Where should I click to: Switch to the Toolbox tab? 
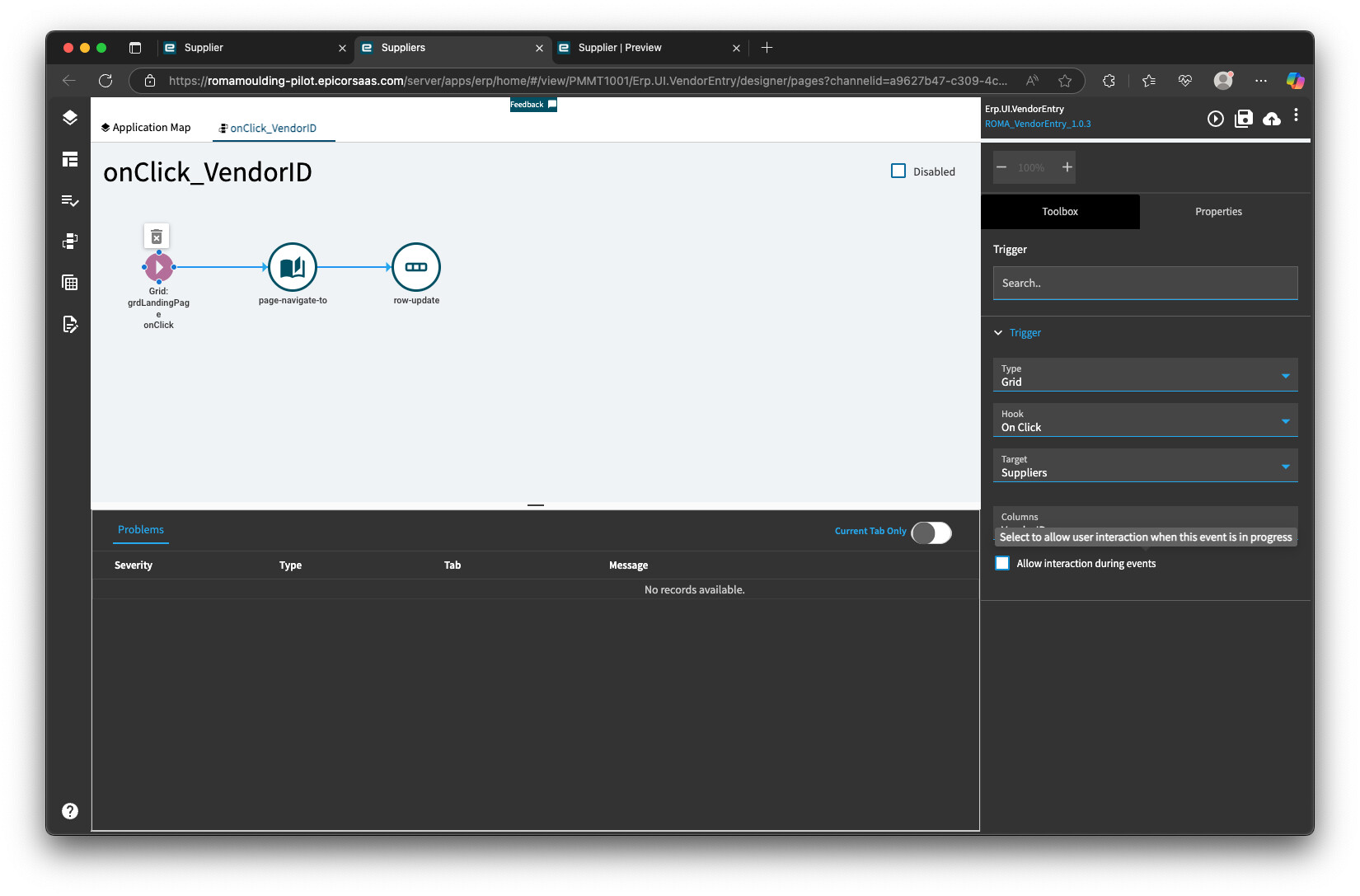tap(1060, 212)
